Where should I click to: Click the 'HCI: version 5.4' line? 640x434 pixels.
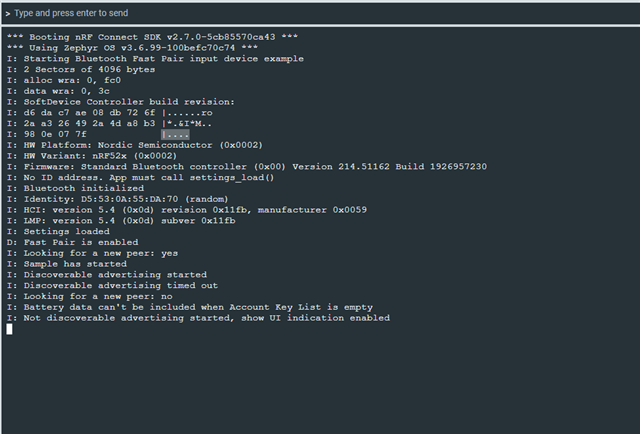point(187,210)
